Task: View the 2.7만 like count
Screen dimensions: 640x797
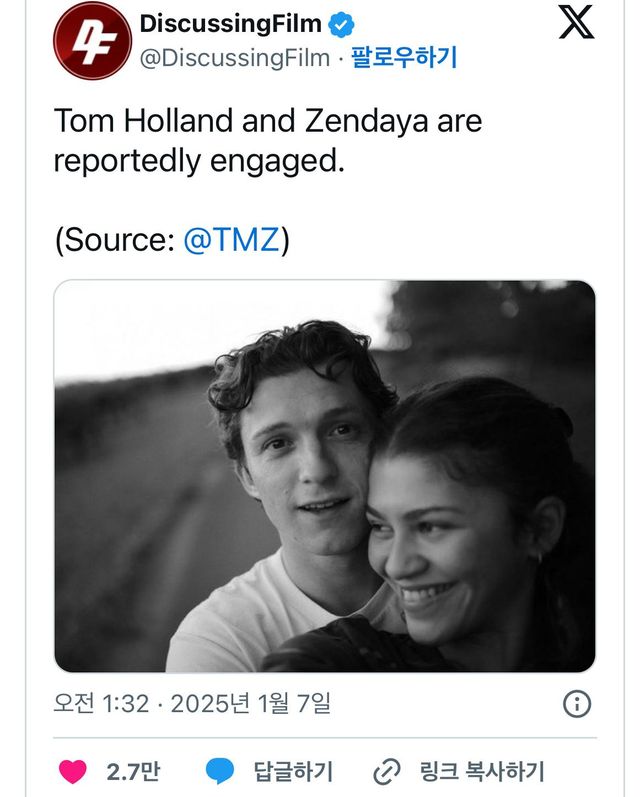Action: (133, 771)
